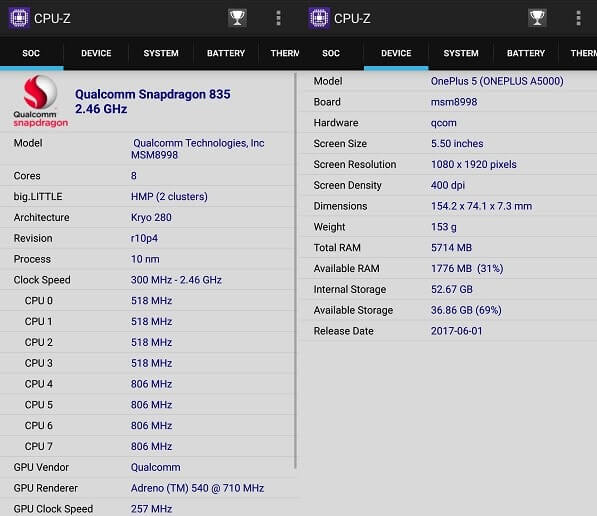Image resolution: width=597 pixels, height=516 pixels.
Task: Switch to DEVICE tab in left screen
Action: 96,53
